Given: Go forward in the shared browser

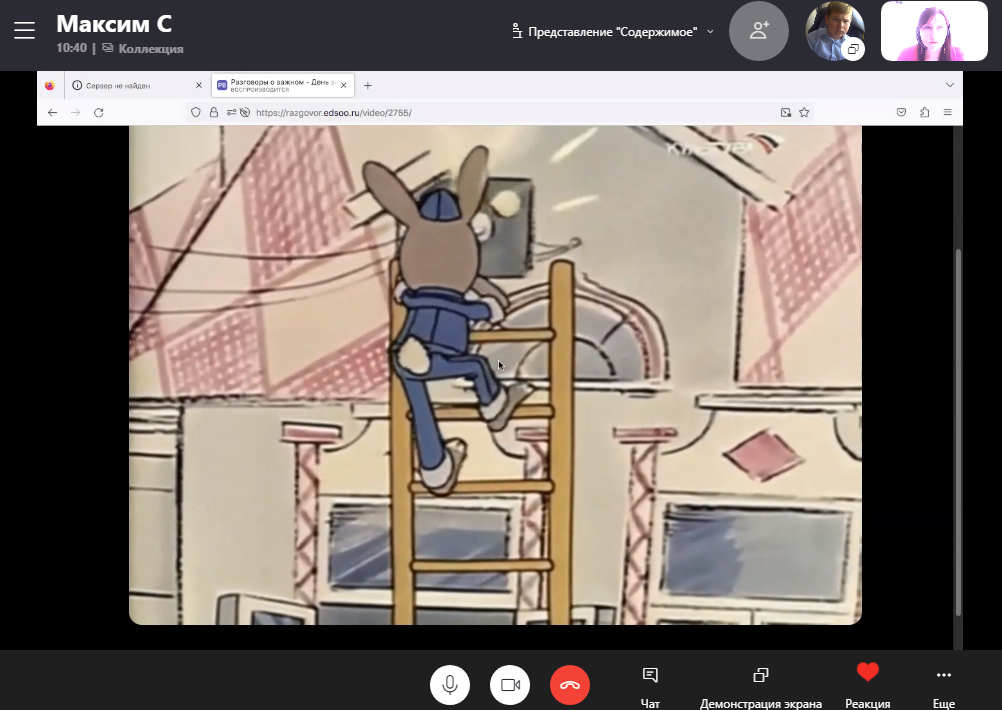Looking at the screenshot, I should 75,112.
